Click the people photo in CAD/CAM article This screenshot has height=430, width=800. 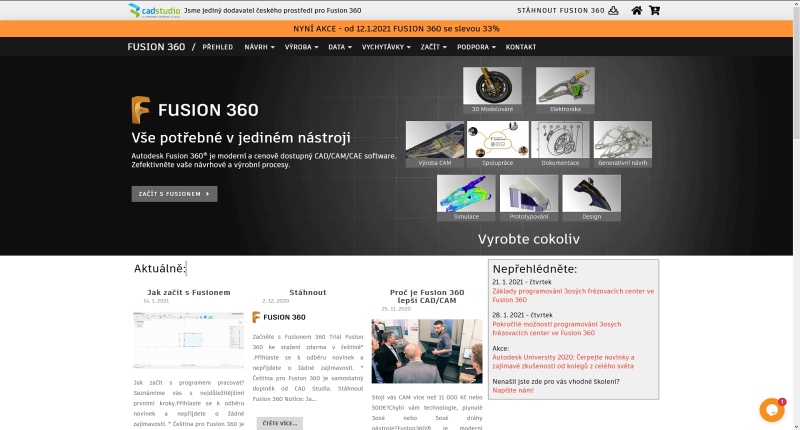pos(427,351)
